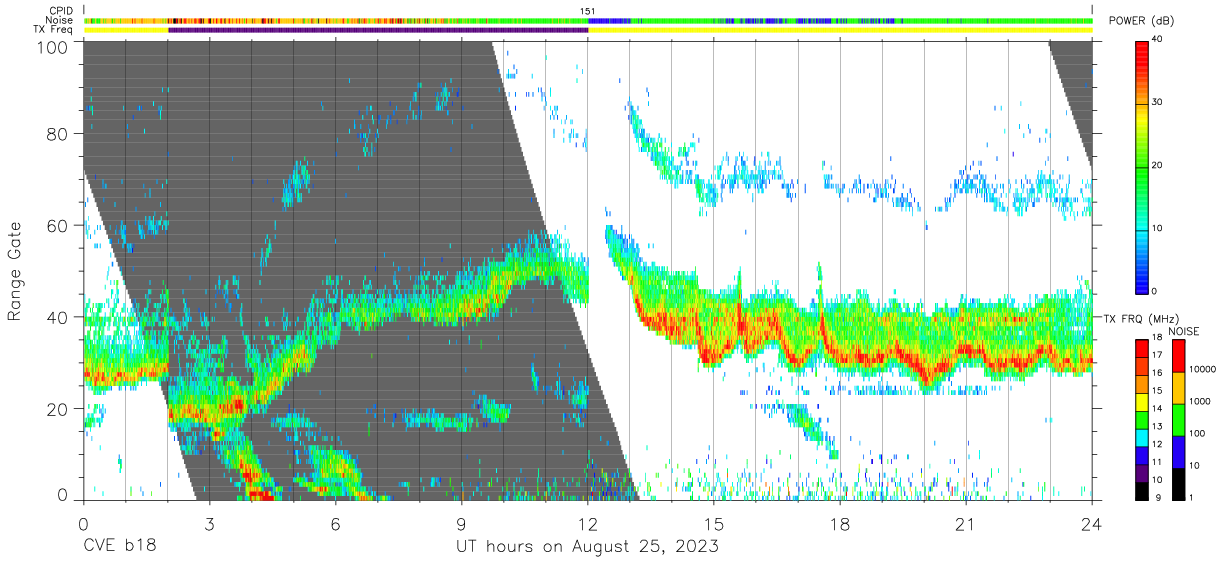Click the y-axis tick label 100
Image resolution: width=1228 pixels, height=567 pixels.
pos(52,46)
